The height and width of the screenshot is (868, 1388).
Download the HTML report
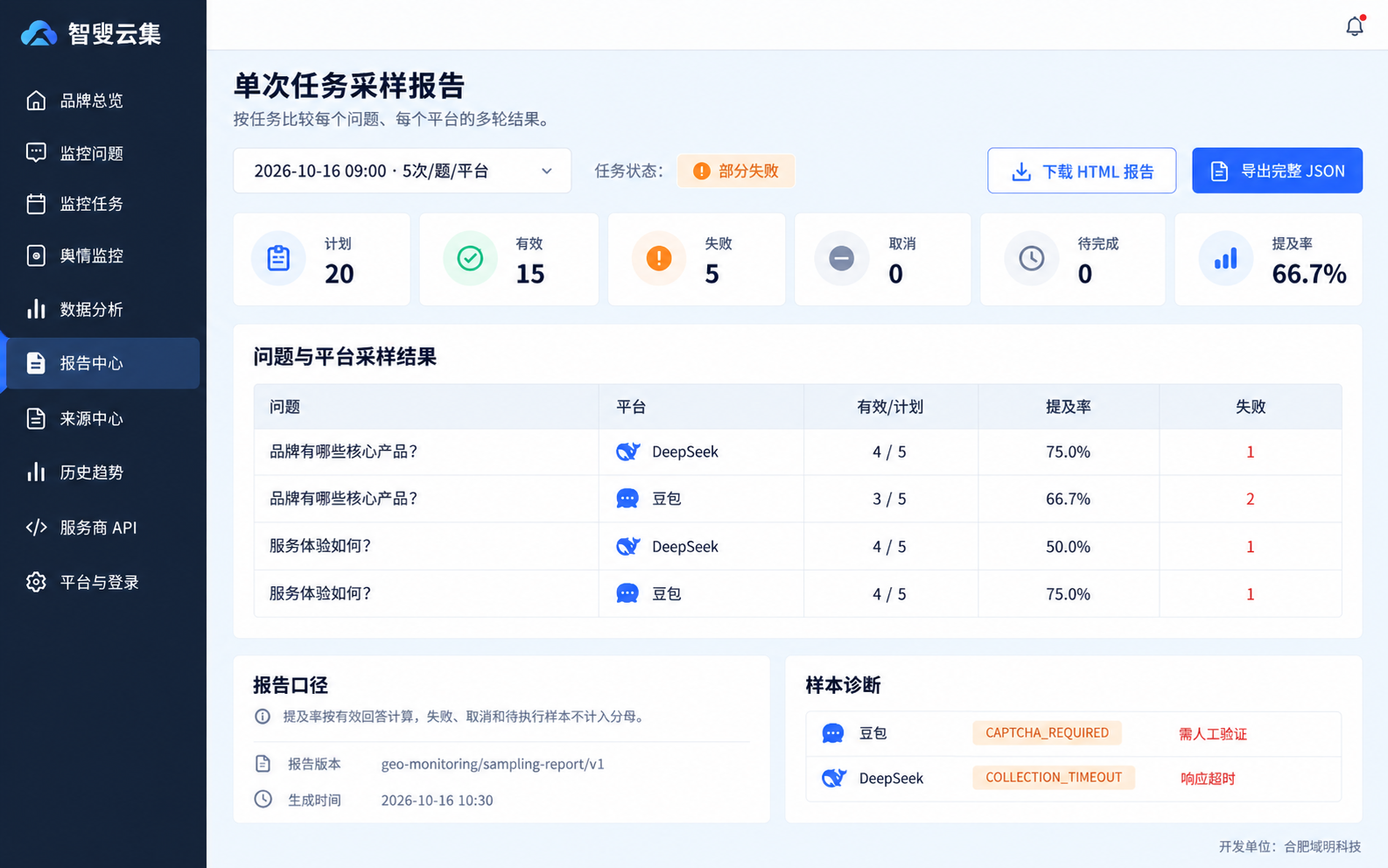coord(1082,171)
